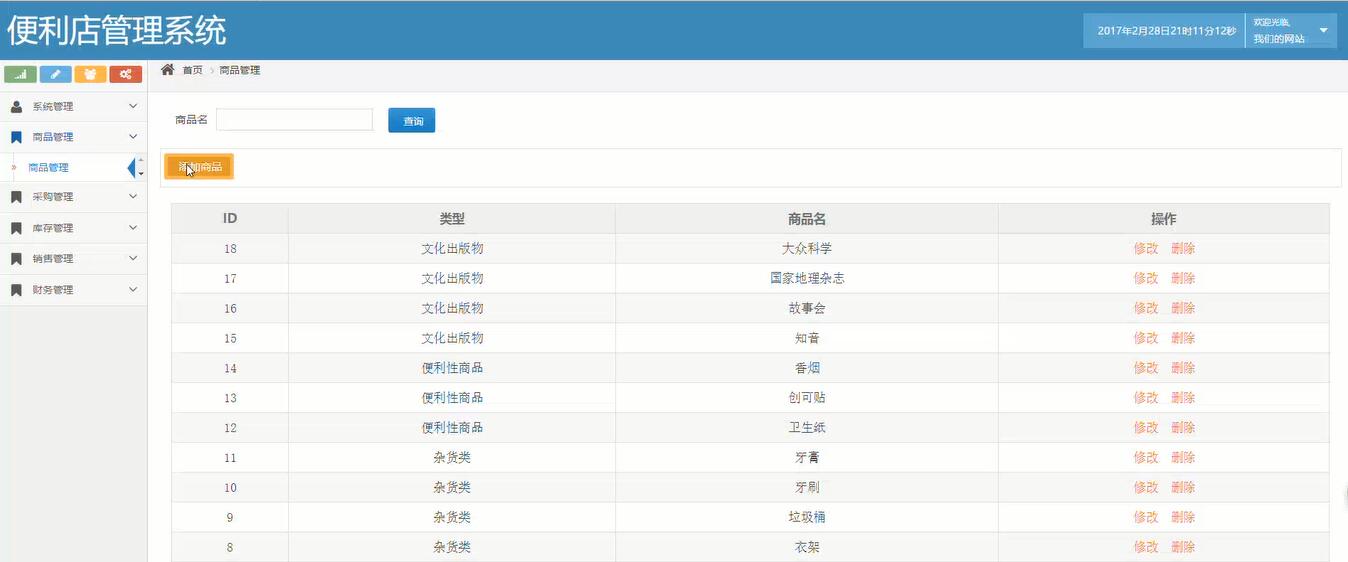Click the bookmark icon beside 库存管理
This screenshot has height=562, width=1348.
click(x=16, y=228)
